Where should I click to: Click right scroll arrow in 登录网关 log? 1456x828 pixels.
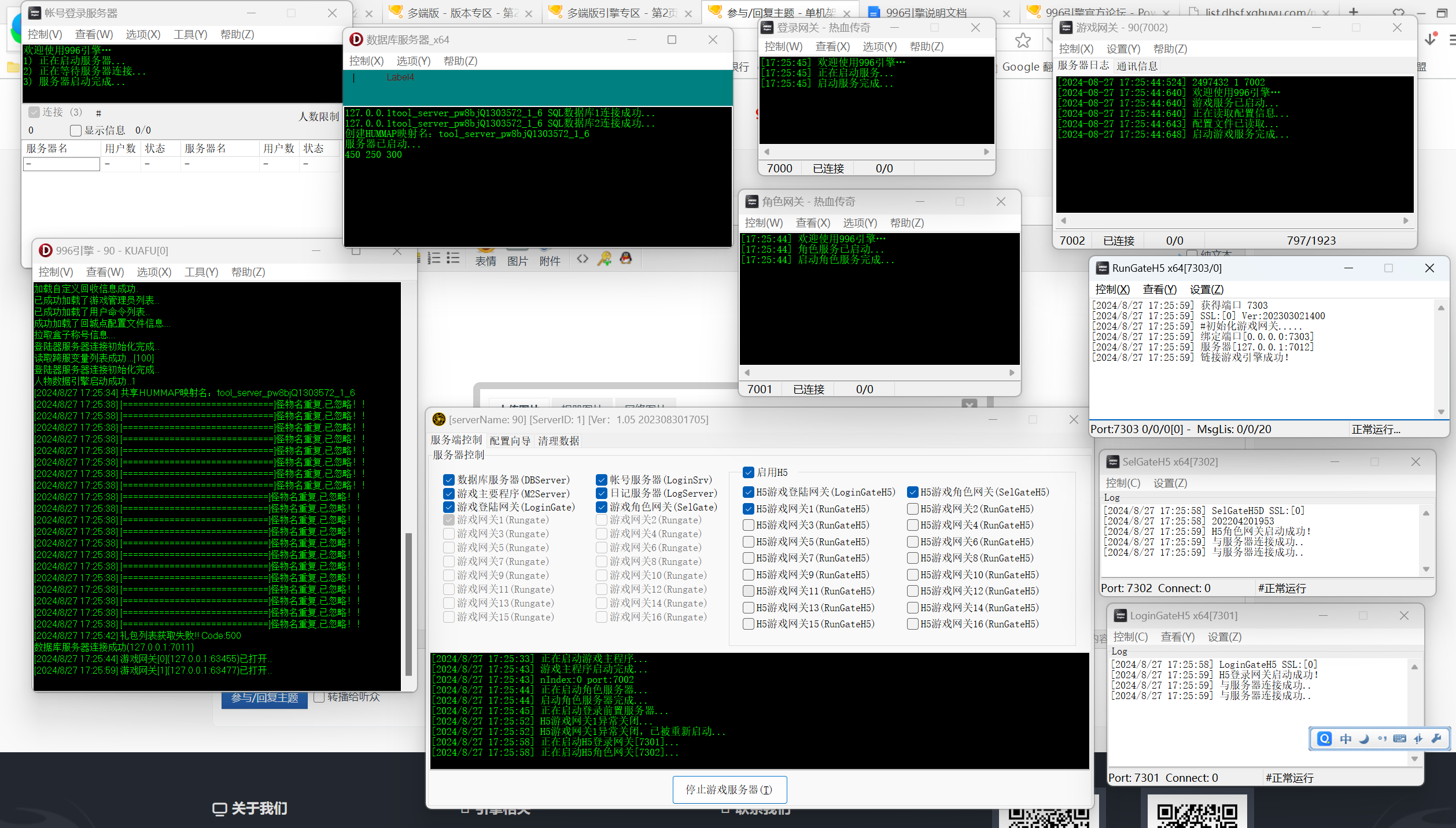point(987,151)
